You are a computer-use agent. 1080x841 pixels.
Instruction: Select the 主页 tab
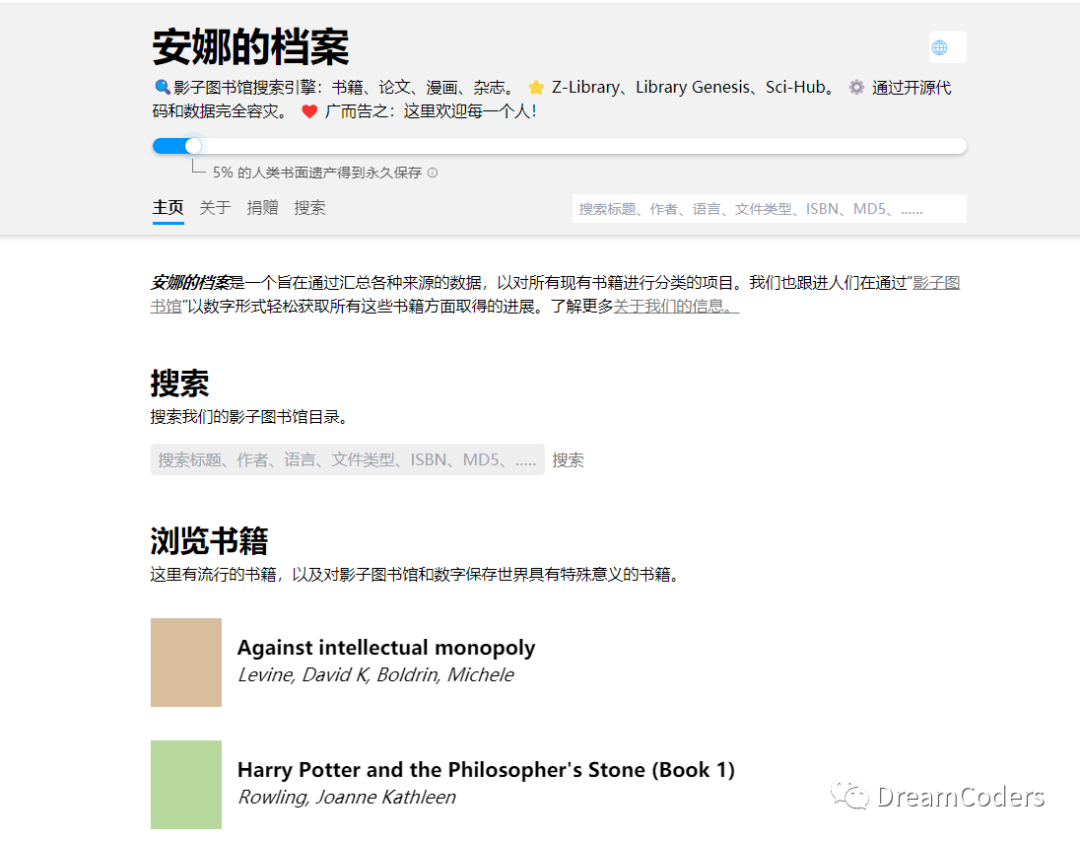click(x=168, y=208)
